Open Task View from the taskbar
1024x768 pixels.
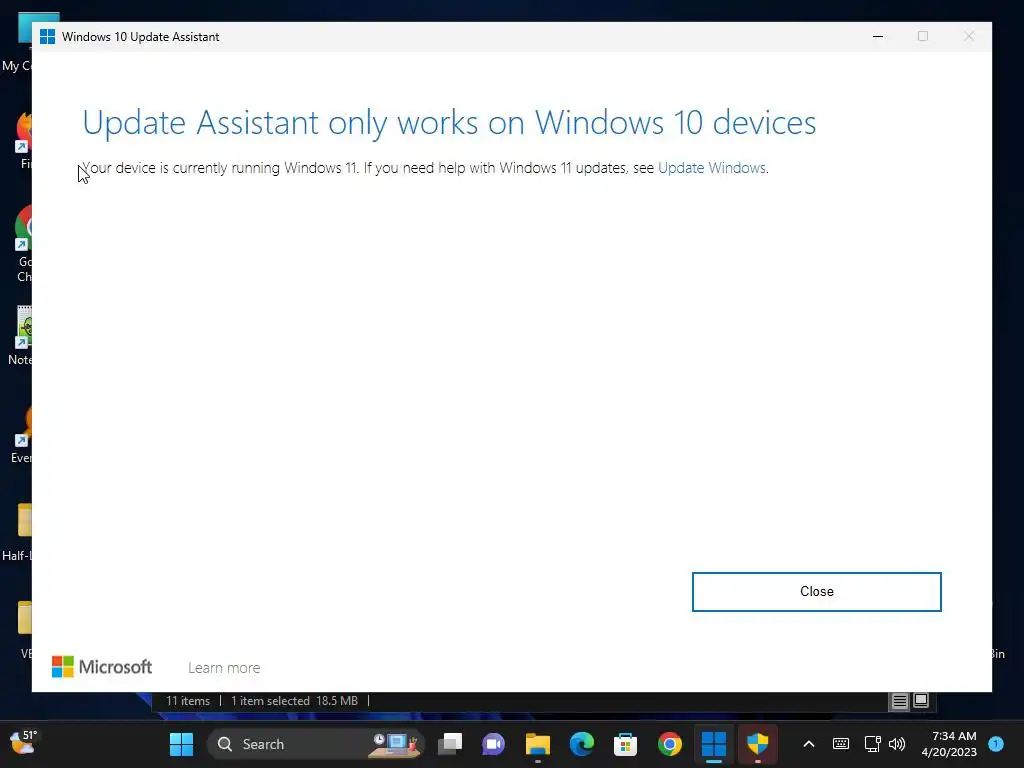(x=450, y=744)
